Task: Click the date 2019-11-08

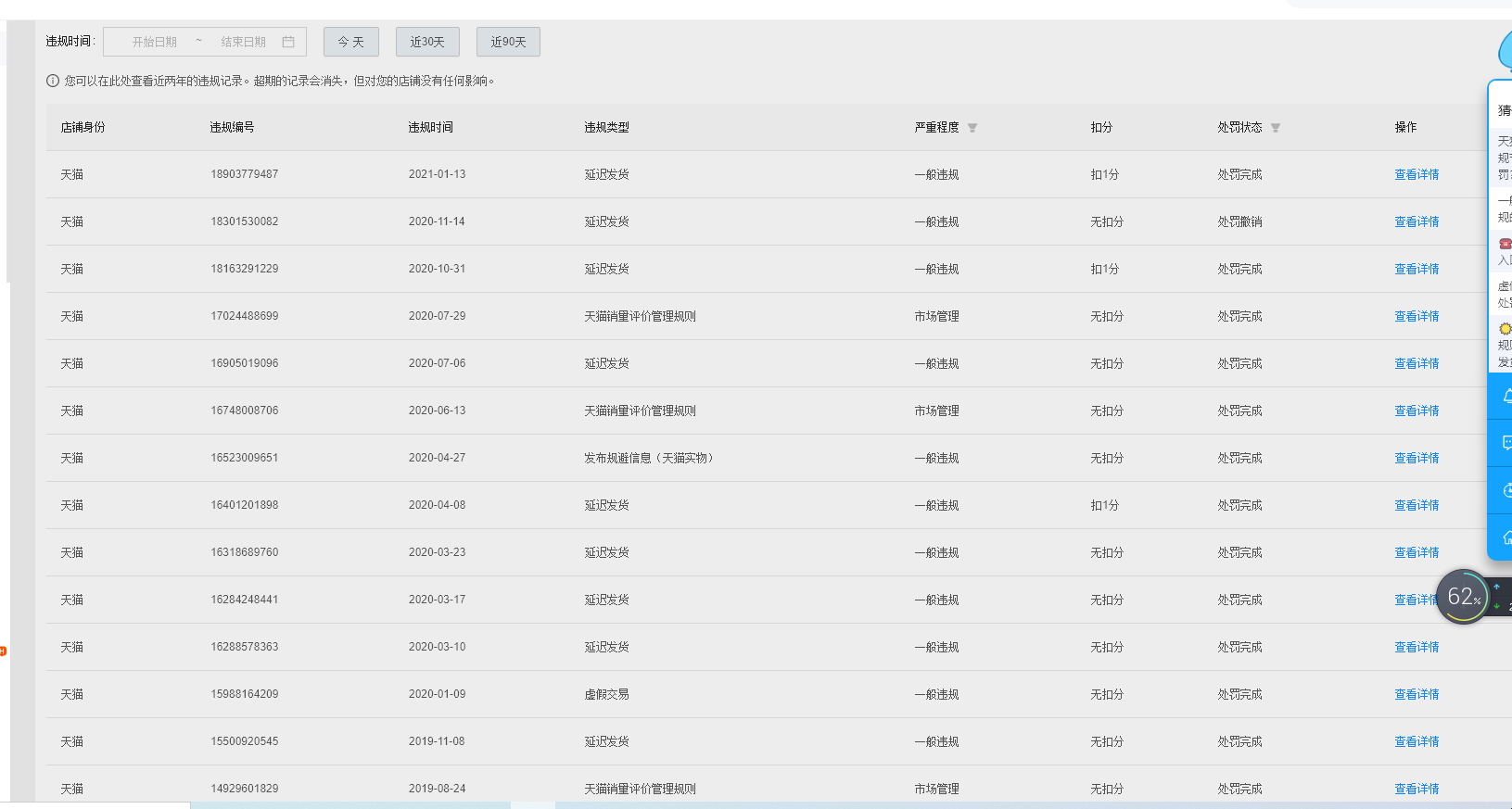Action: click(x=437, y=741)
